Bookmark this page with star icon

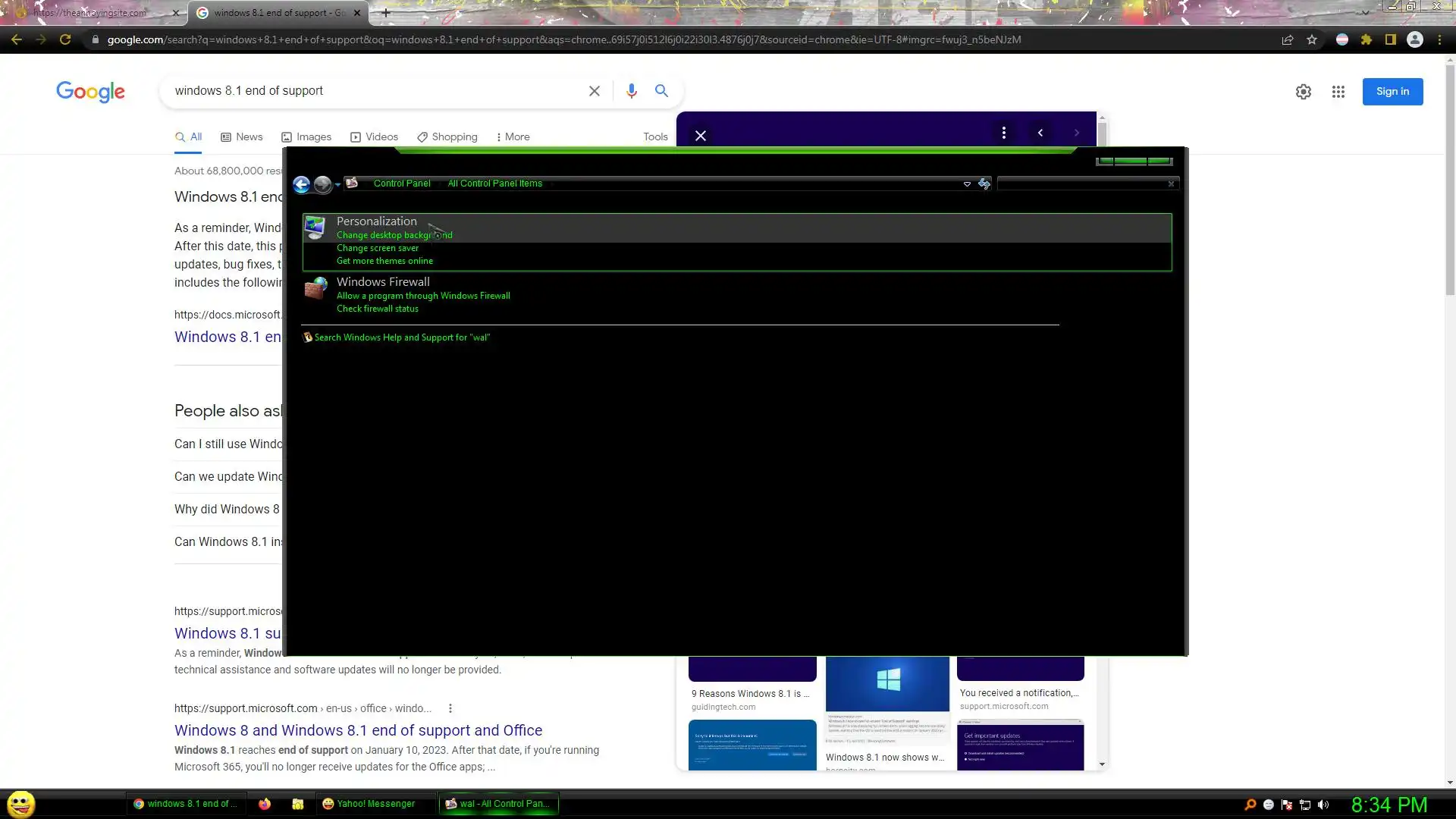(1312, 39)
